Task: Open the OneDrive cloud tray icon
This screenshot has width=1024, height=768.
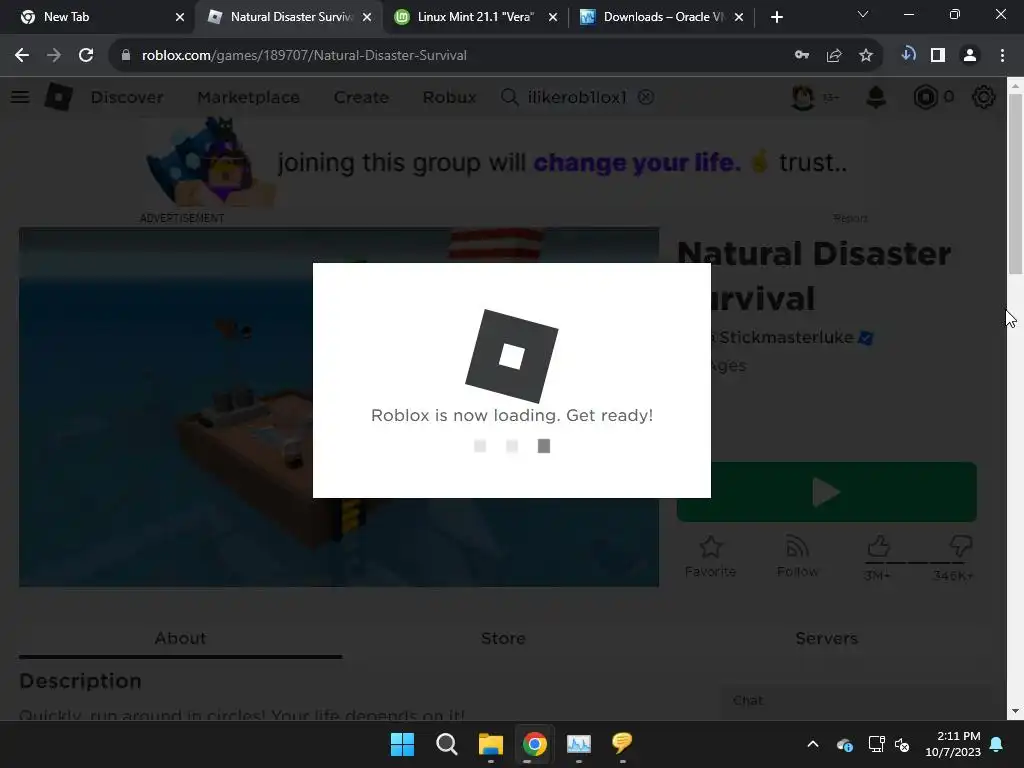Action: (844, 744)
